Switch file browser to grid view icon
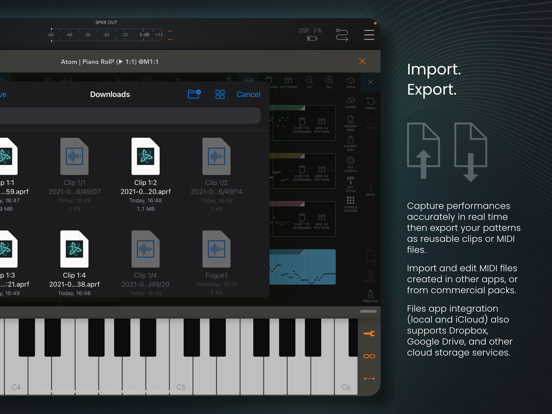This screenshot has height=414, width=552. [x=220, y=94]
